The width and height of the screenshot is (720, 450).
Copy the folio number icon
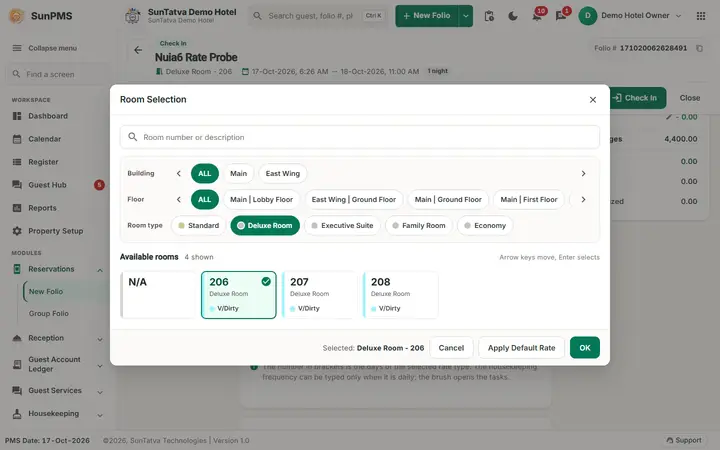[x=699, y=48]
